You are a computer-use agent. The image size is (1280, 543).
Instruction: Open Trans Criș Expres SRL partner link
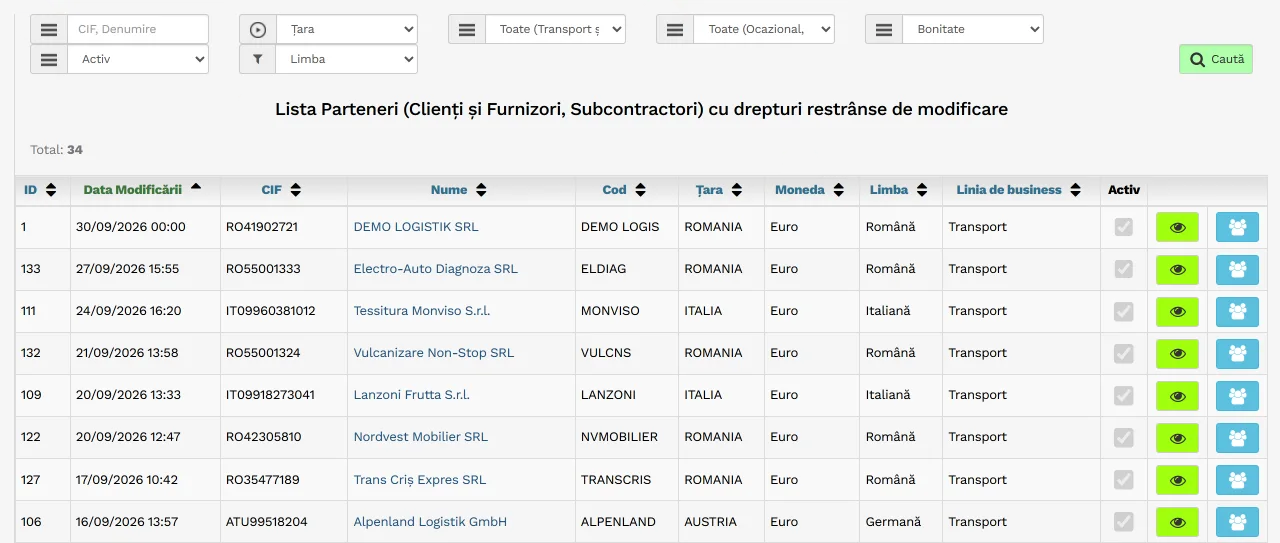[420, 480]
